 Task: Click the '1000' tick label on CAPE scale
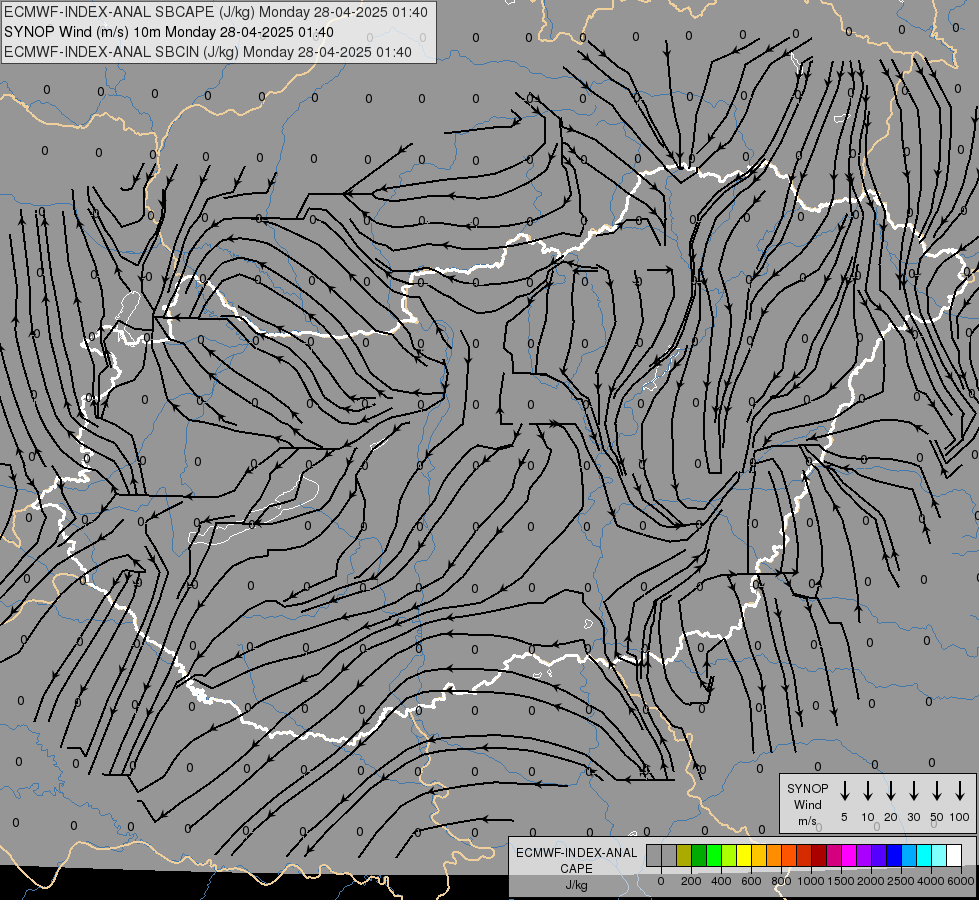point(811,881)
